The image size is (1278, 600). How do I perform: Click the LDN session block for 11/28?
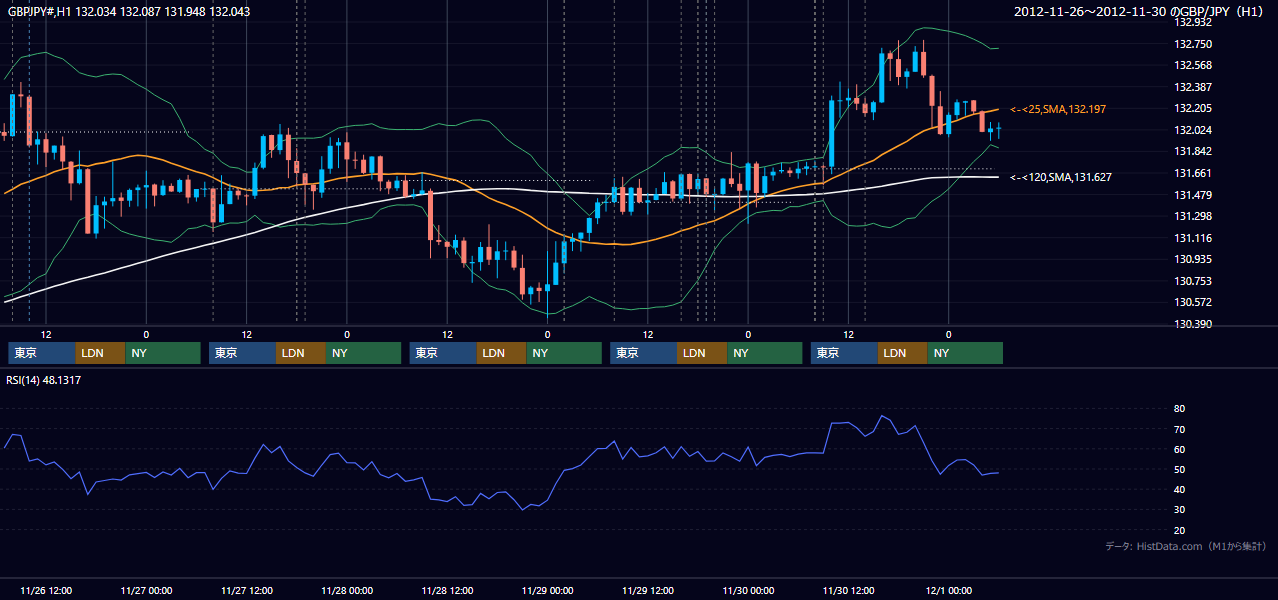pyautogui.click(x=503, y=353)
